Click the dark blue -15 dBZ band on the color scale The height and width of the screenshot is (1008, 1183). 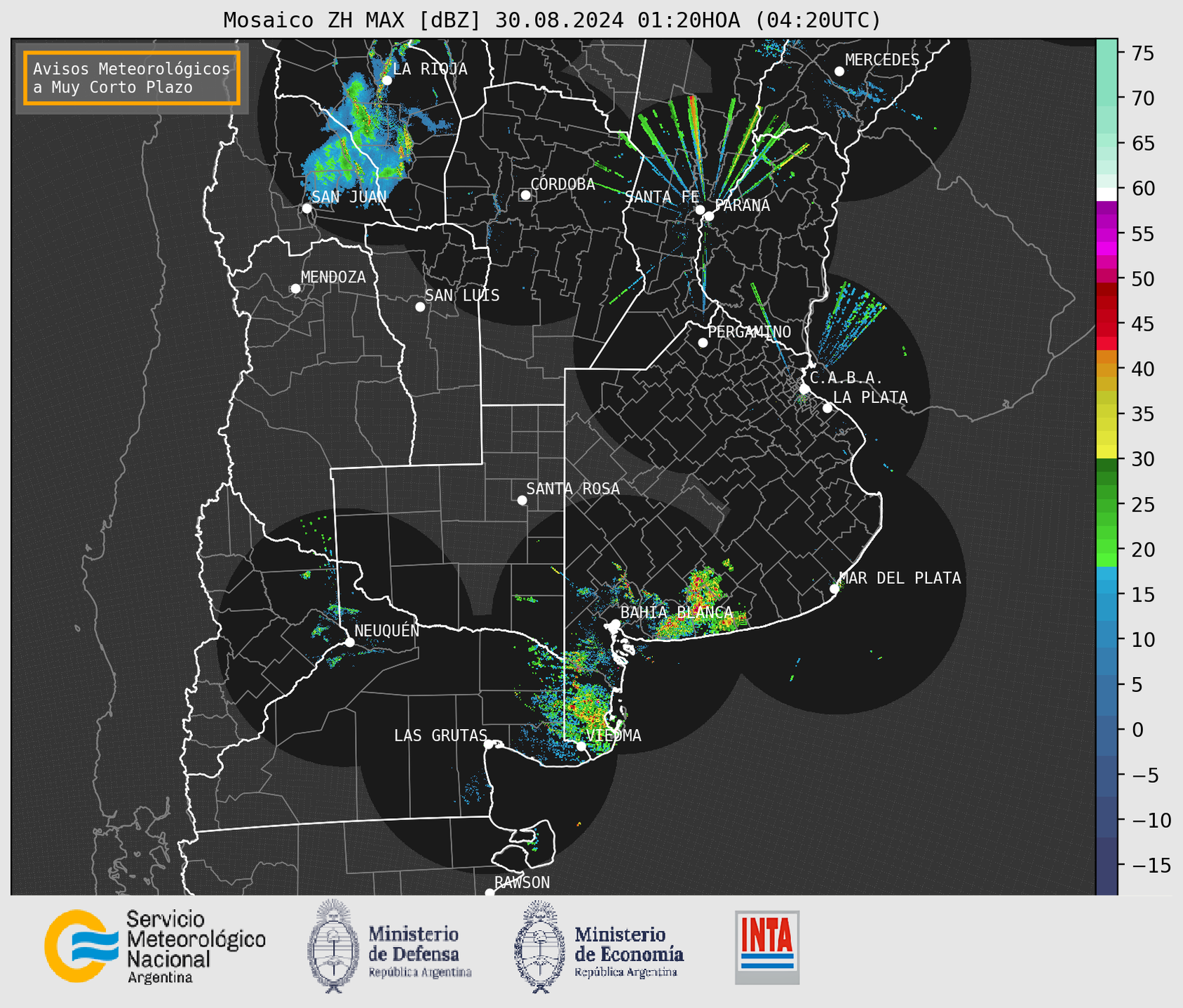pos(1107,866)
